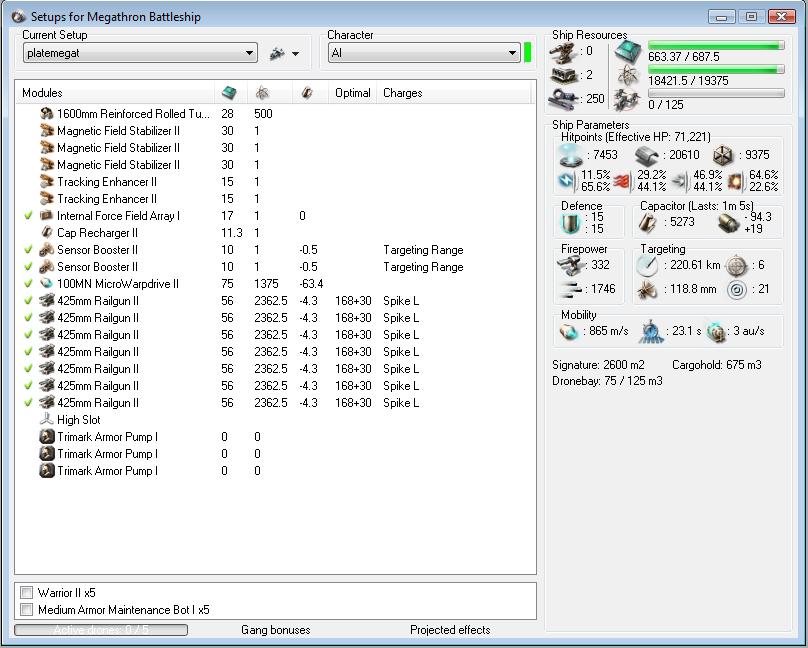808x648 pixels.
Task: Click the drone bandwidth icon beside 0 / 125
Action: pos(628,99)
